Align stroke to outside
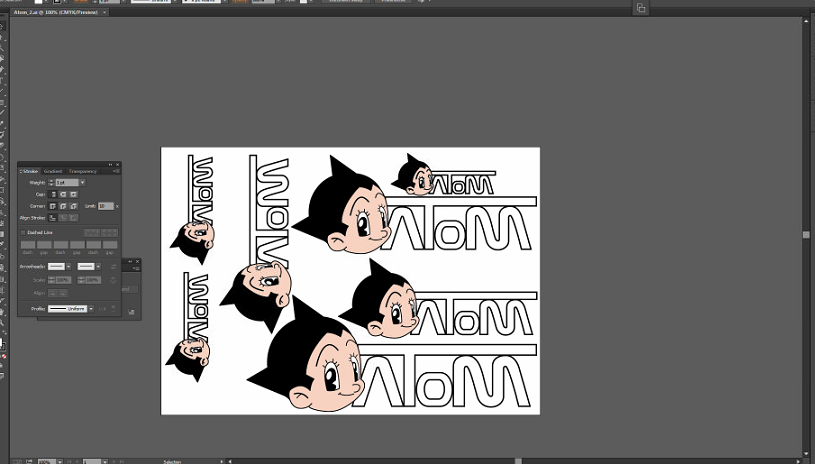This screenshot has width=815, height=464. [74, 218]
